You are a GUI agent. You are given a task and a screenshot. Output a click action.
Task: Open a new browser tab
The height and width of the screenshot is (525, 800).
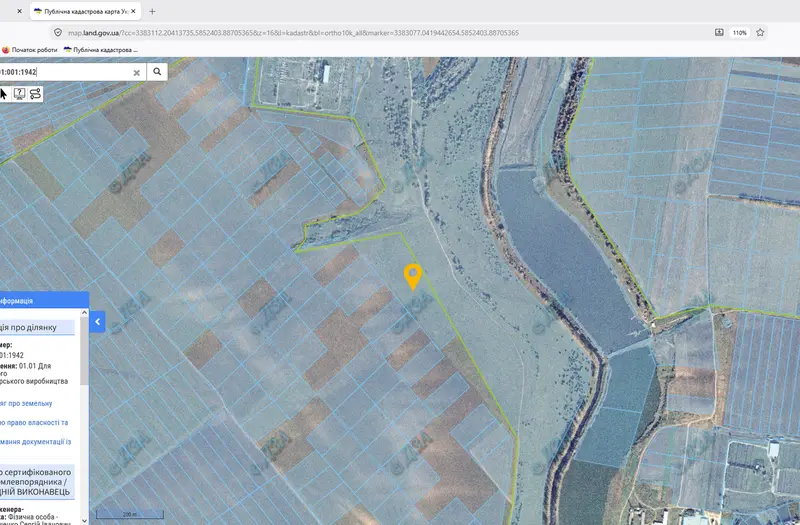tap(152, 11)
